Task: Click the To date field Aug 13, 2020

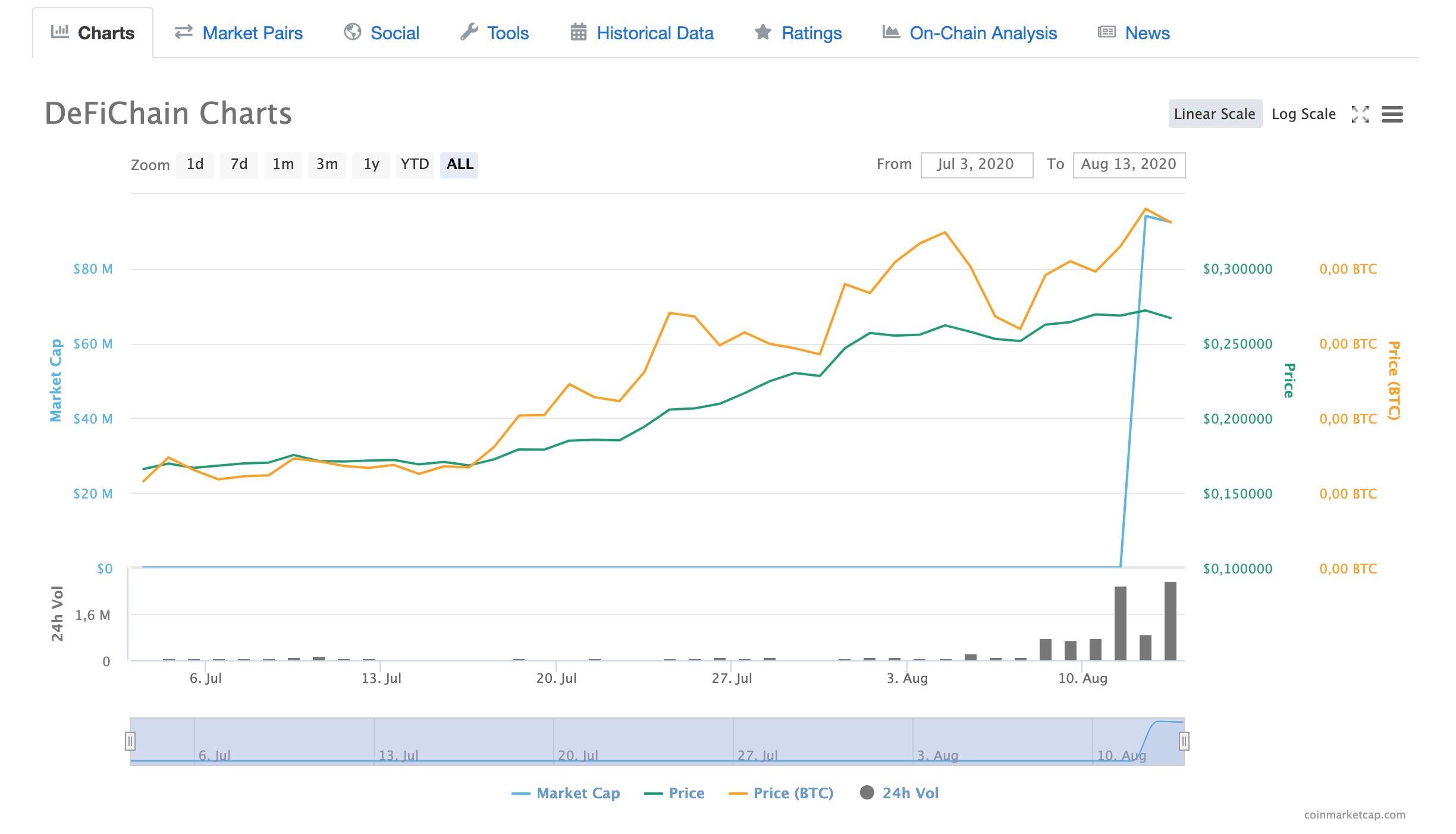Action: pos(1129,165)
